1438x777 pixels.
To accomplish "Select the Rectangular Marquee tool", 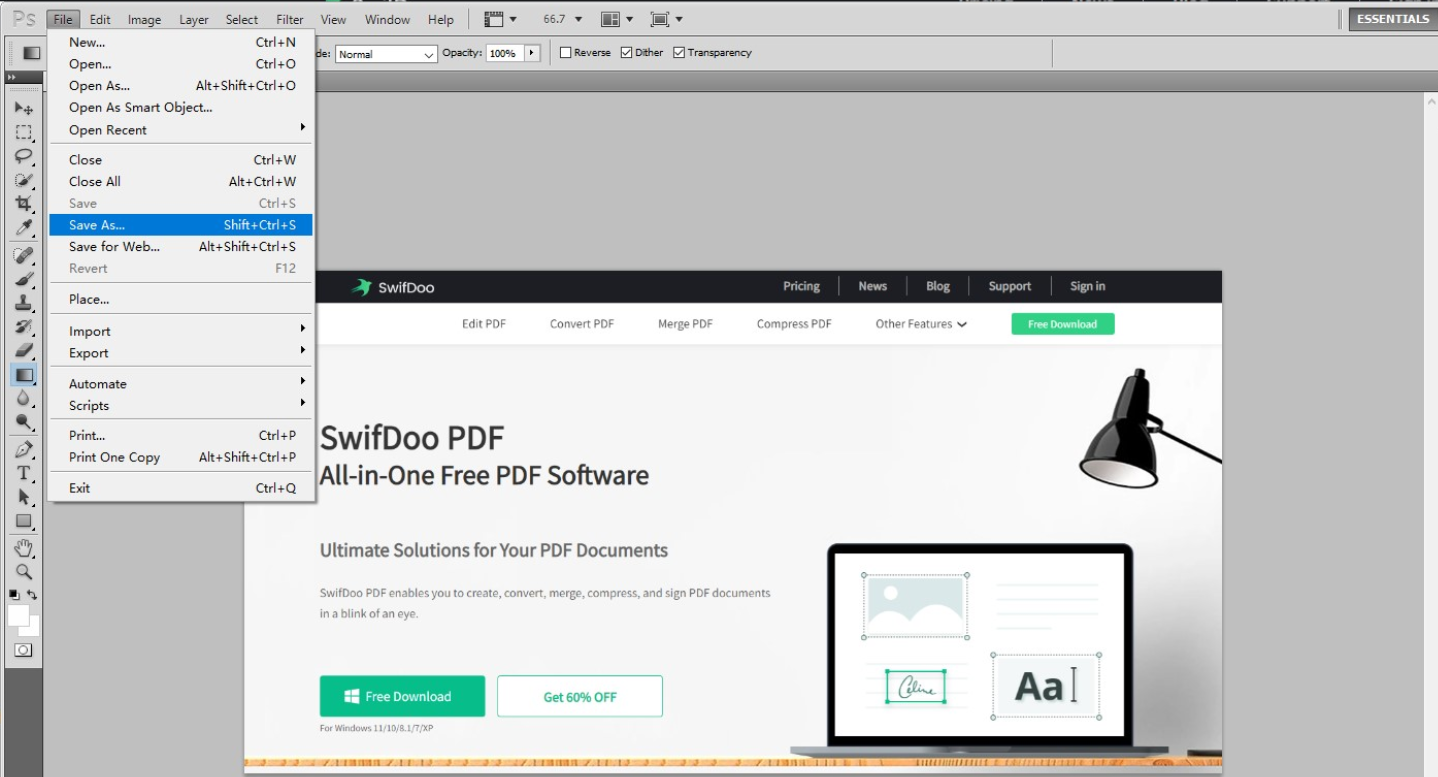I will [24, 132].
